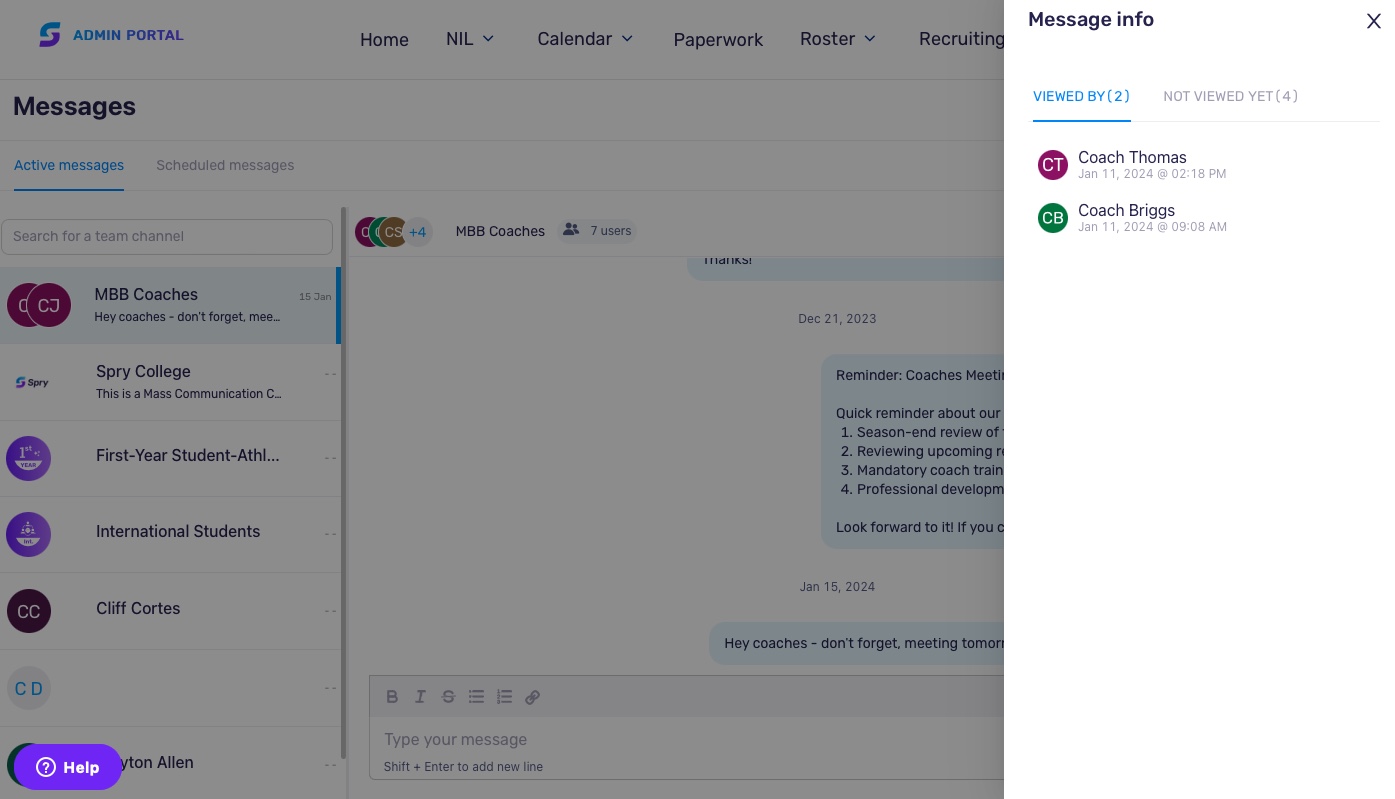
Task: Open the Spry College channel
Action: click(x=170, y=382)
